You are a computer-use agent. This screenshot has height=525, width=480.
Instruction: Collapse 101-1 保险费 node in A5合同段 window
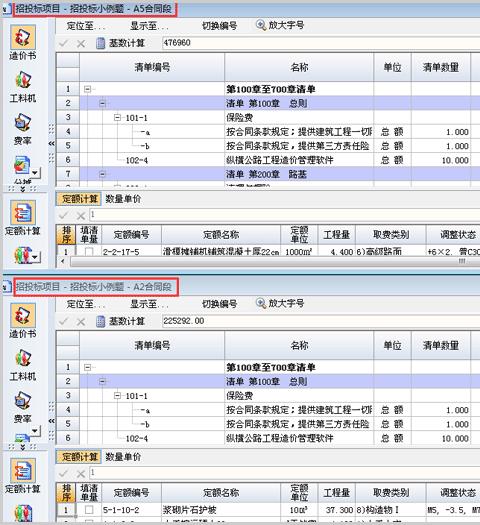[117, 118]
